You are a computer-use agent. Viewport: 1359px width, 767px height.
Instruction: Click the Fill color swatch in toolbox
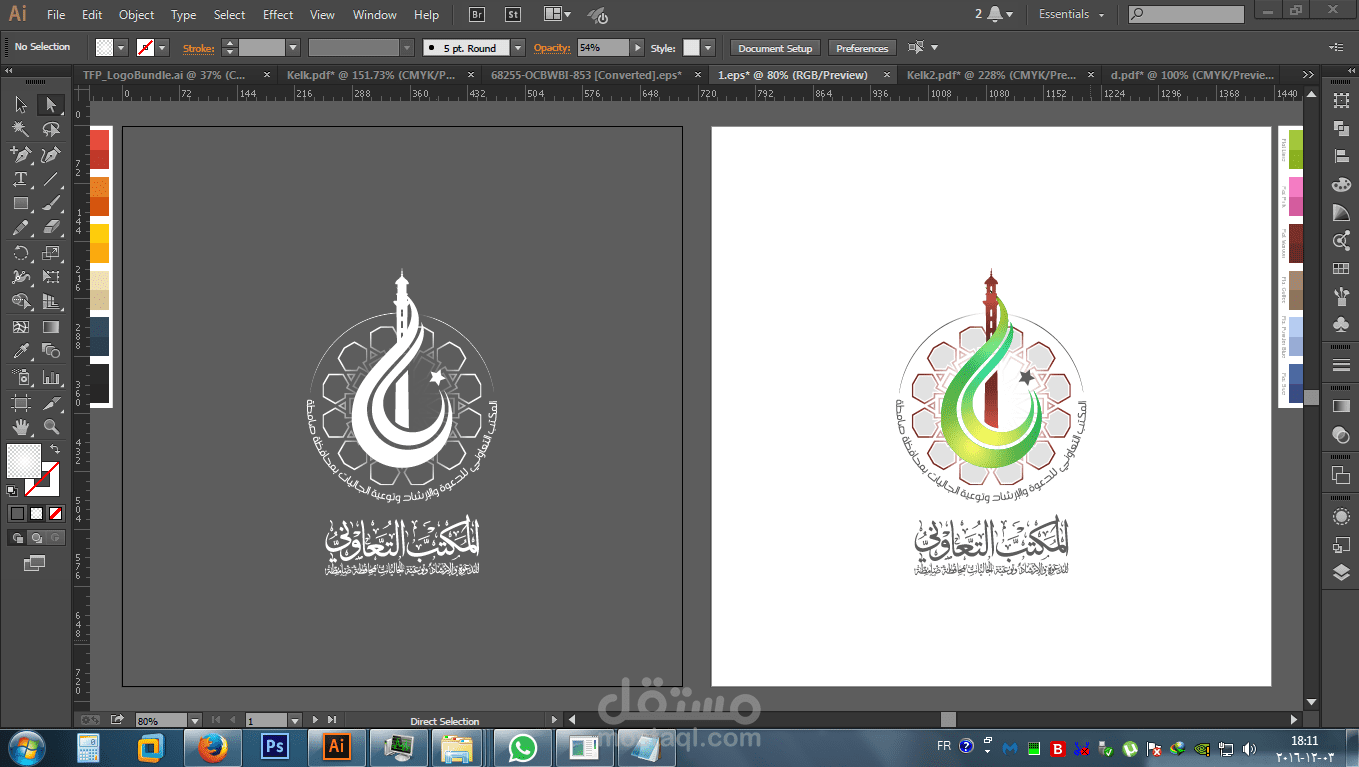[x=24, y=461]
